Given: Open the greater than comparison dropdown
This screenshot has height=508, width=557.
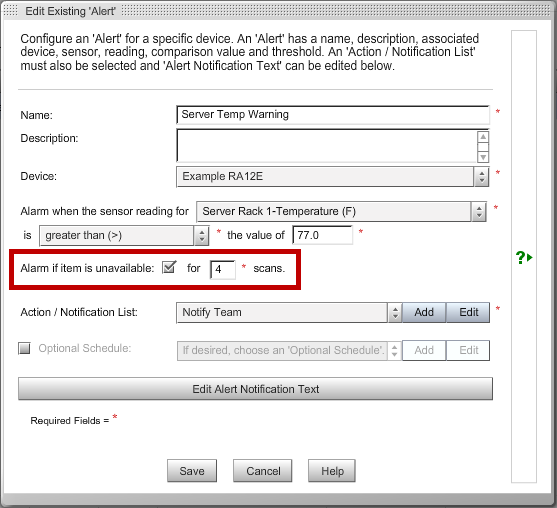Looking at the screenshot, I should click(x=124, y=235).
